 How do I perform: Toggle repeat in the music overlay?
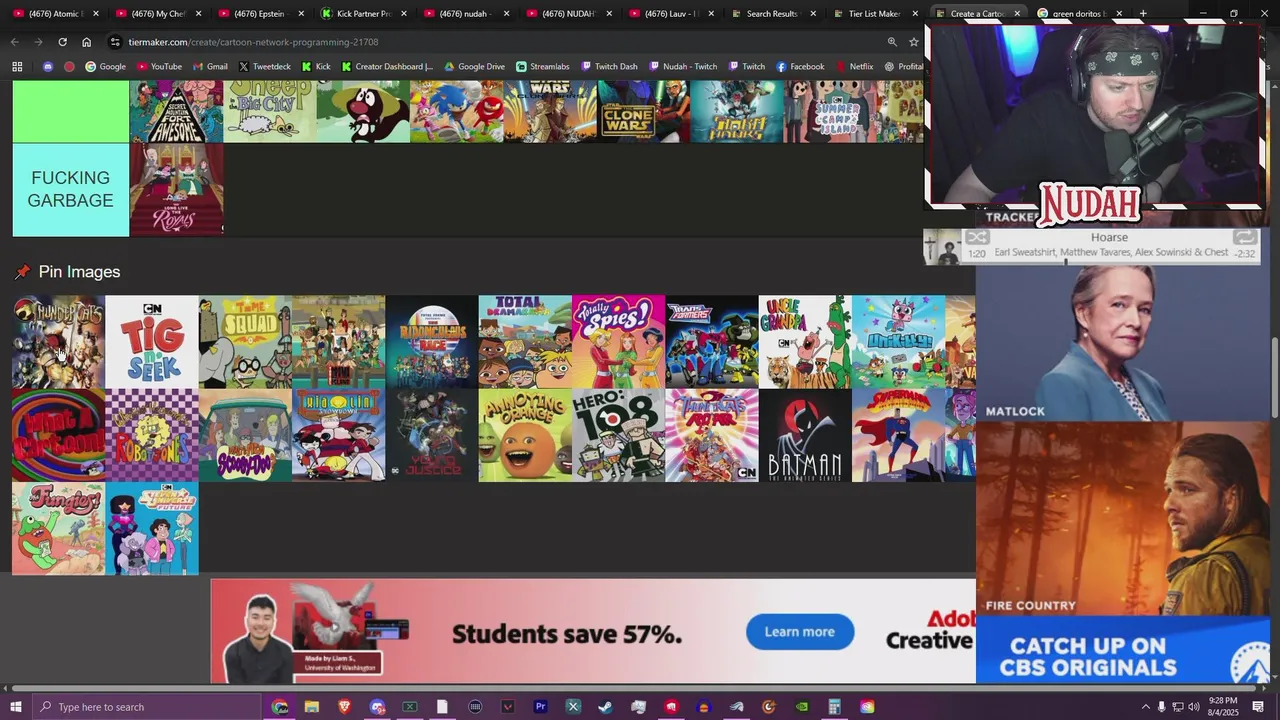tap(1245, 238)
